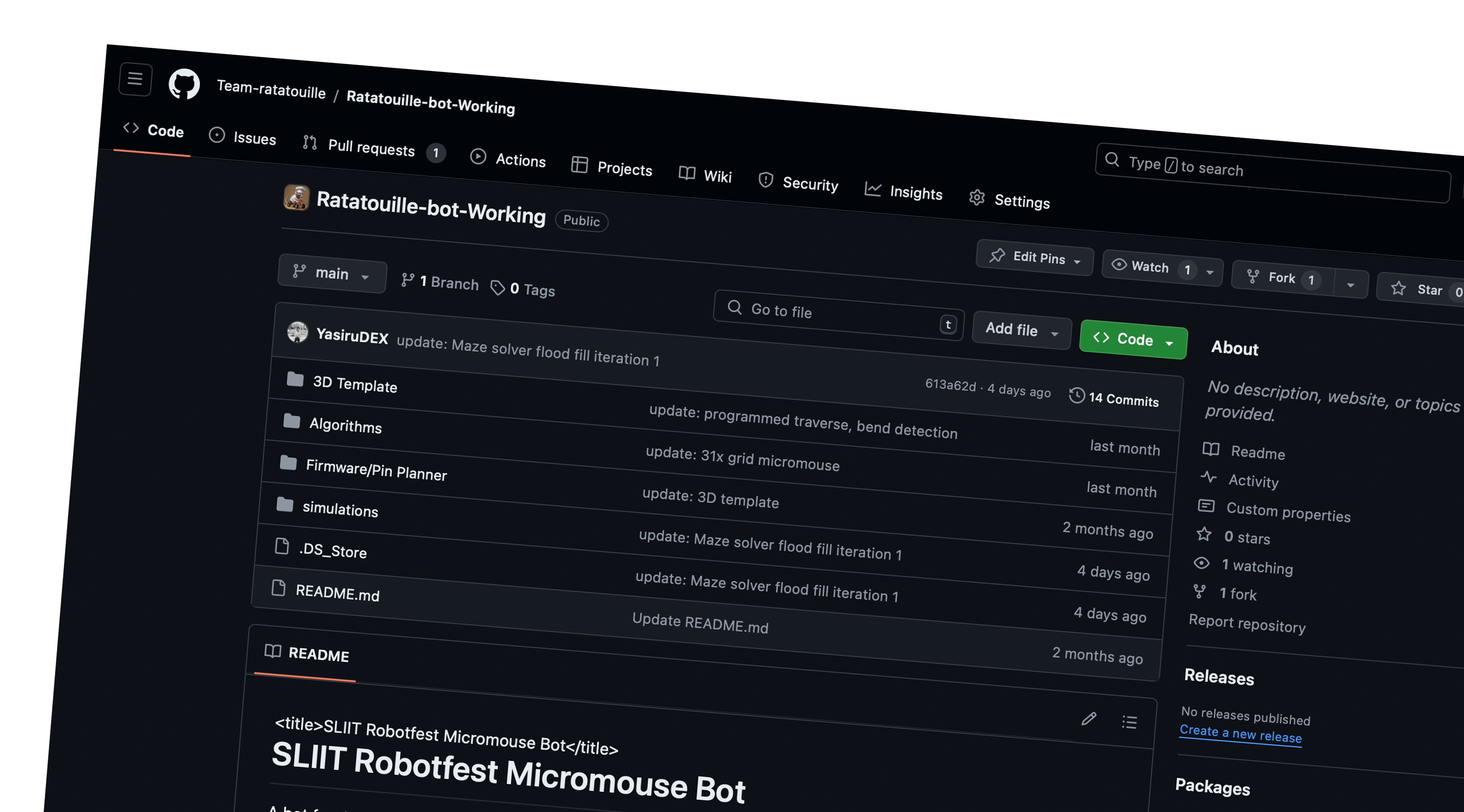Open the Pull requests tab

coord(373,148)
